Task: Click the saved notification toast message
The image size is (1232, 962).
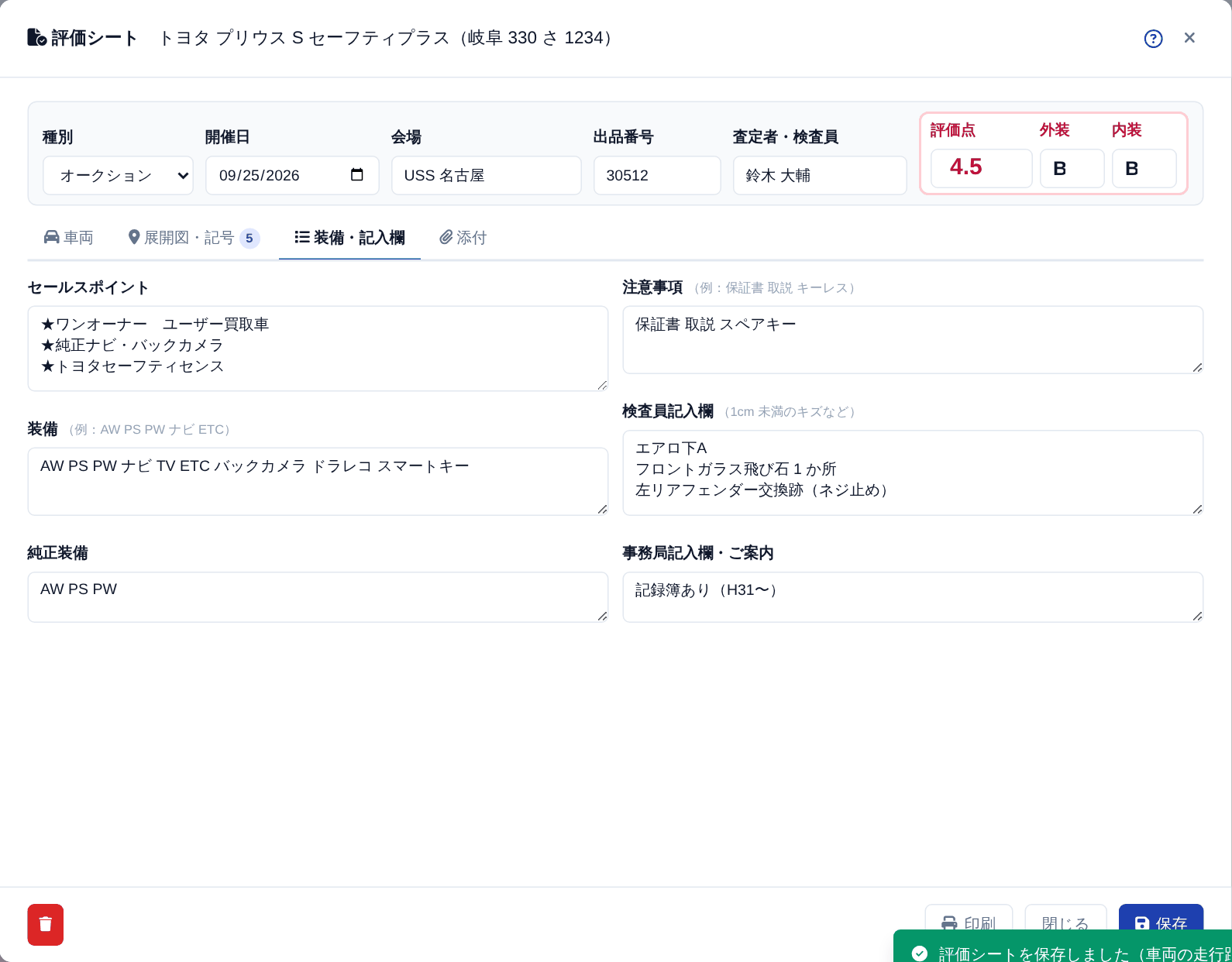Action: point(1062,947)
